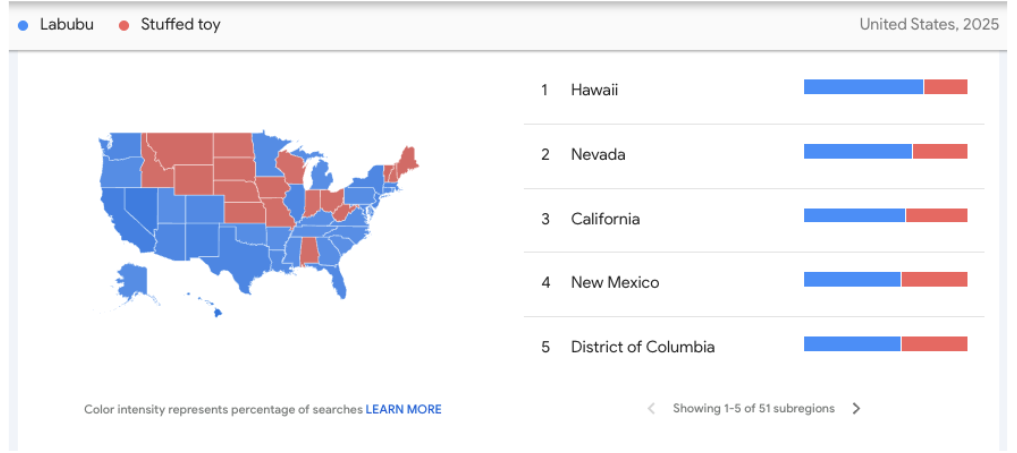The image size is (1017, 453).
Task: Click Nevada's red Stuffed toy bar segment
Action: pos(939,151)
